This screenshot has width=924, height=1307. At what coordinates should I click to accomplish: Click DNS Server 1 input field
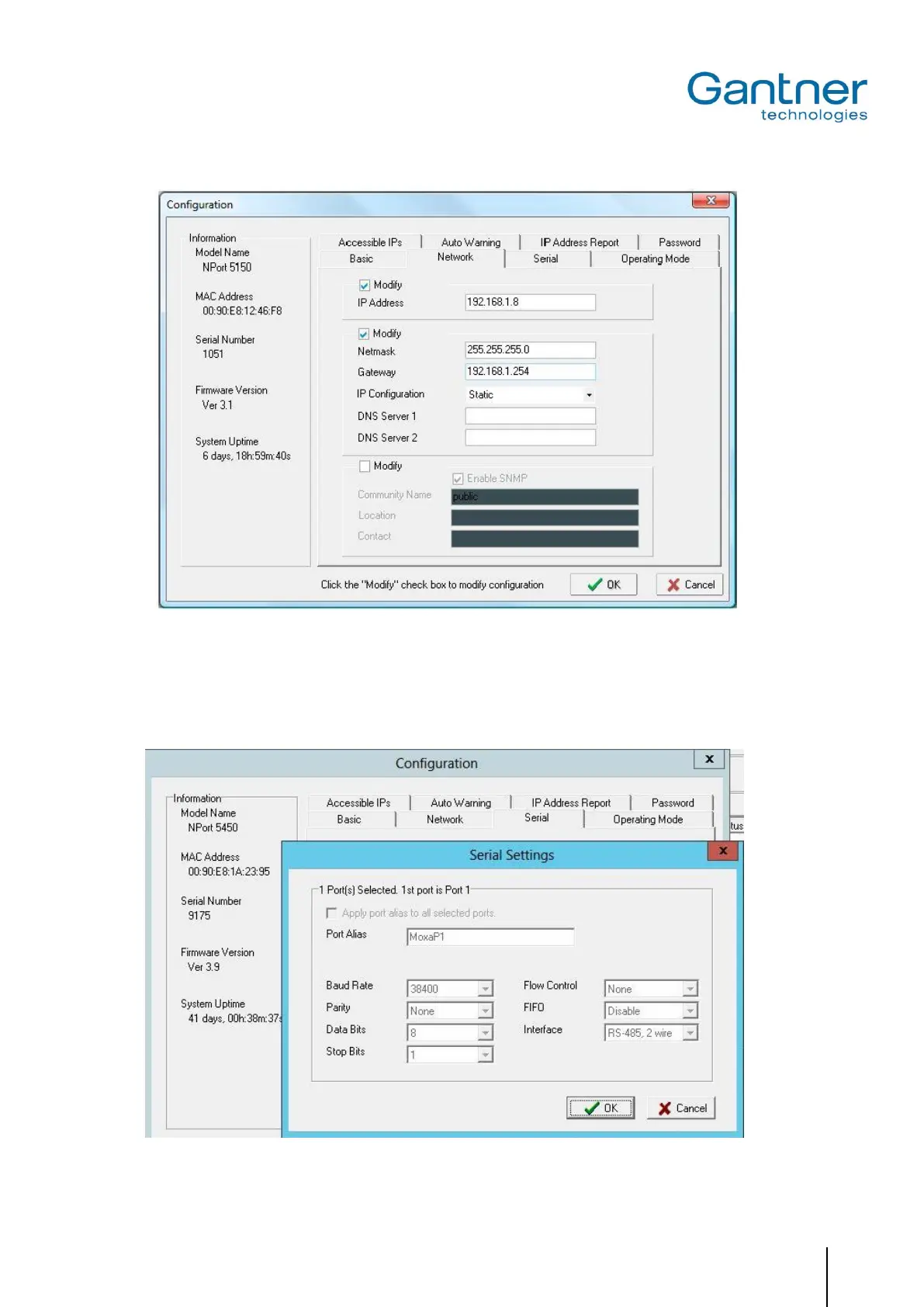pyautogui.click(x=530, y=416)
